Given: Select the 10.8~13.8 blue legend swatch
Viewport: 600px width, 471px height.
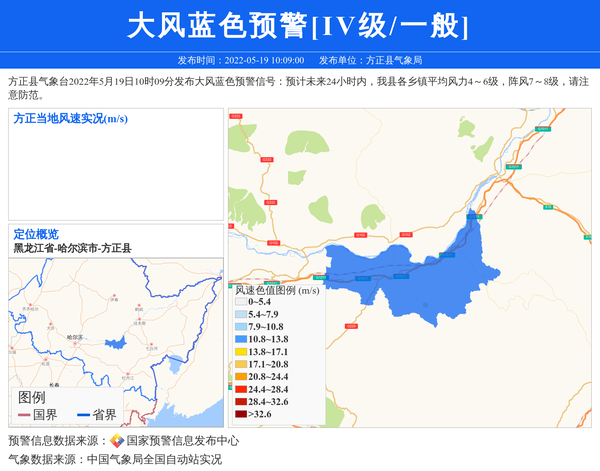Looking at the screenshot, I should point(240,340).
